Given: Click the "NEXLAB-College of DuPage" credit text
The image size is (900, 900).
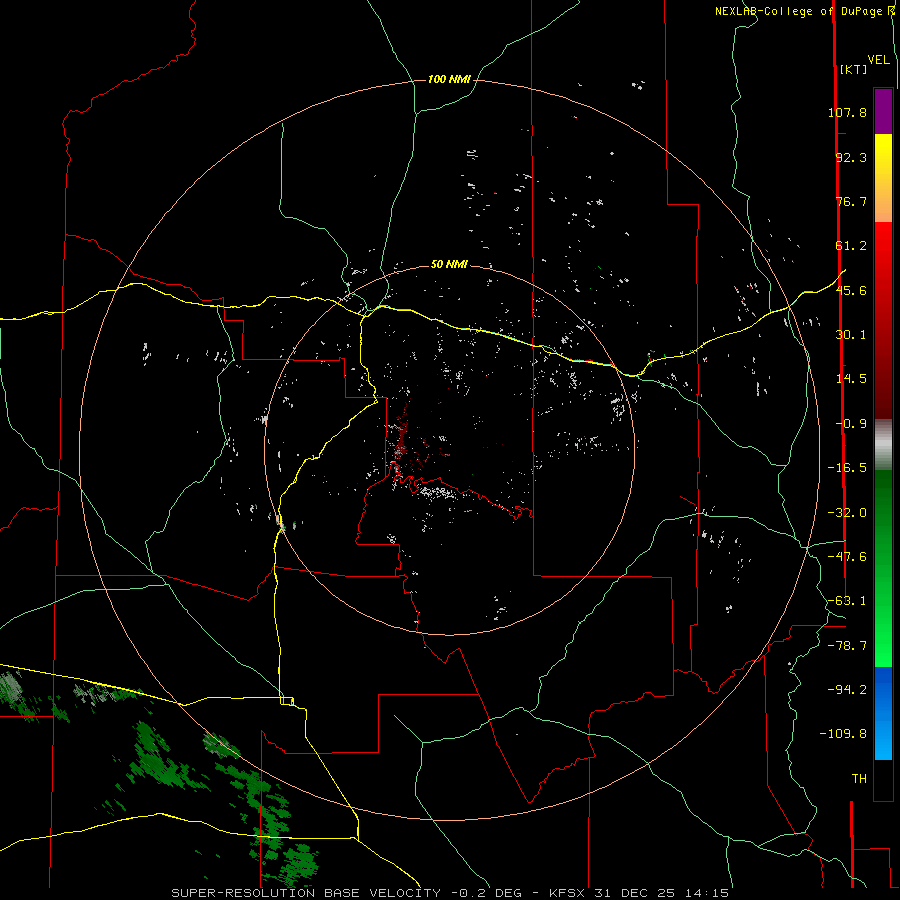Looking at the screenshot, I should [798, 11].
